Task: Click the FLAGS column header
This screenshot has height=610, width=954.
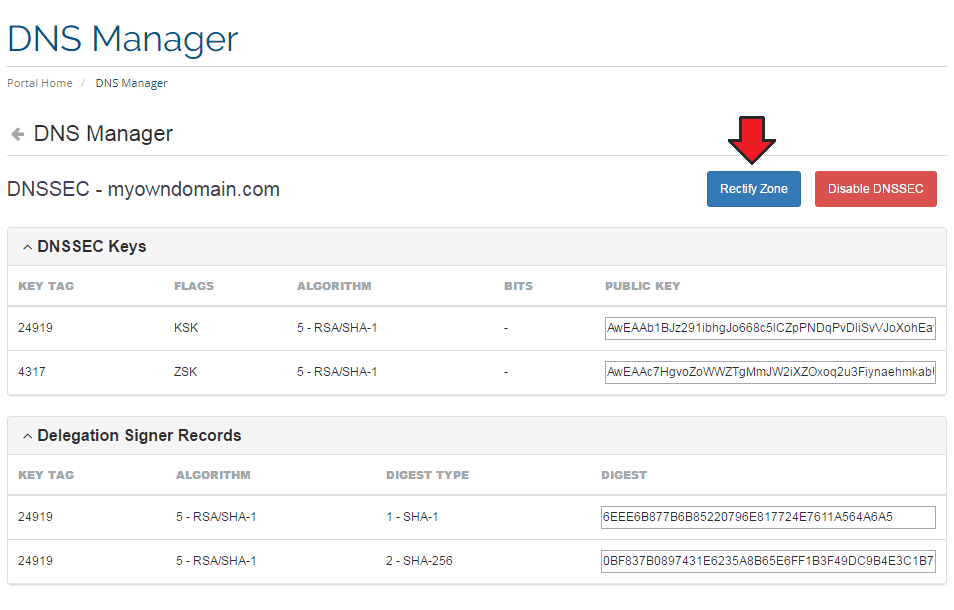Action: [194, 286]
